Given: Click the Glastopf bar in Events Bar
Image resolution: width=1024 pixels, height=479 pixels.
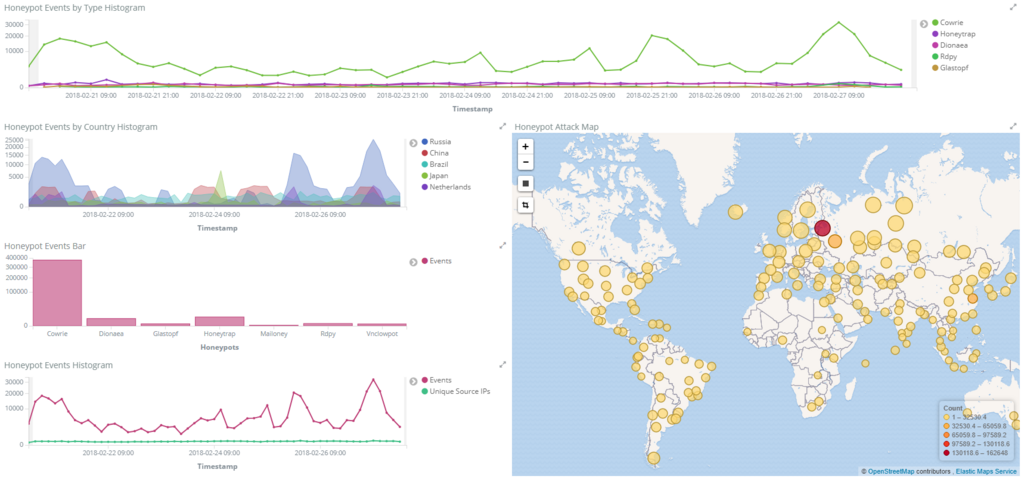Looking at the screenshot, I should [165, 324].
